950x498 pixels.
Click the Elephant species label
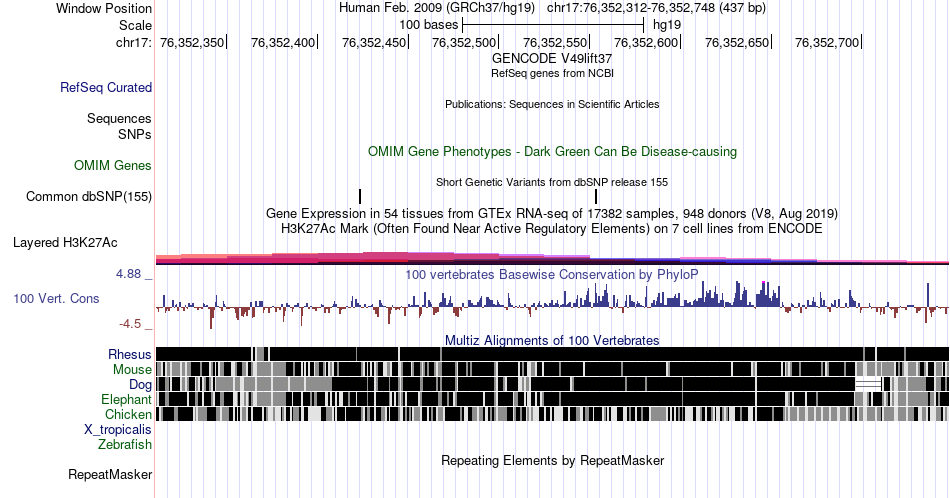pos(127,399)
